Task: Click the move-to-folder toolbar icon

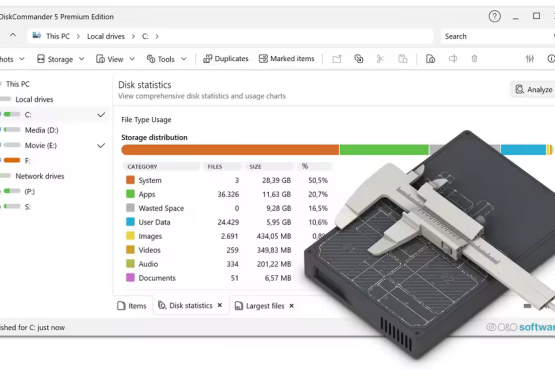Action: click(337, 59)
